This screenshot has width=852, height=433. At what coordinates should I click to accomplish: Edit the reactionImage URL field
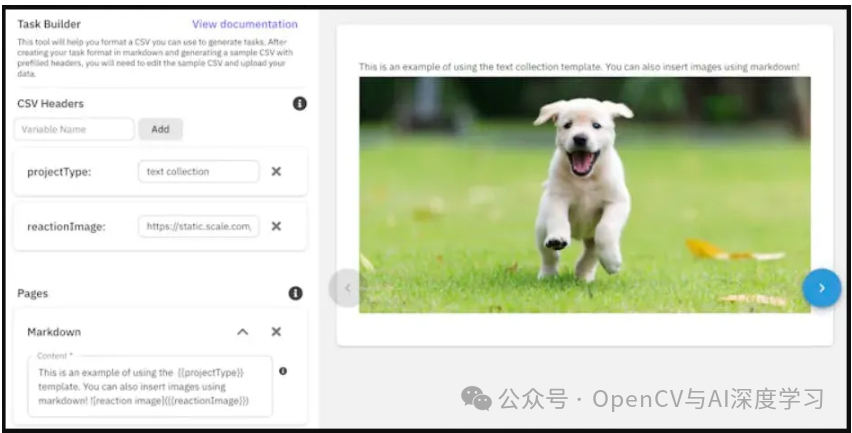coord(199,227)
